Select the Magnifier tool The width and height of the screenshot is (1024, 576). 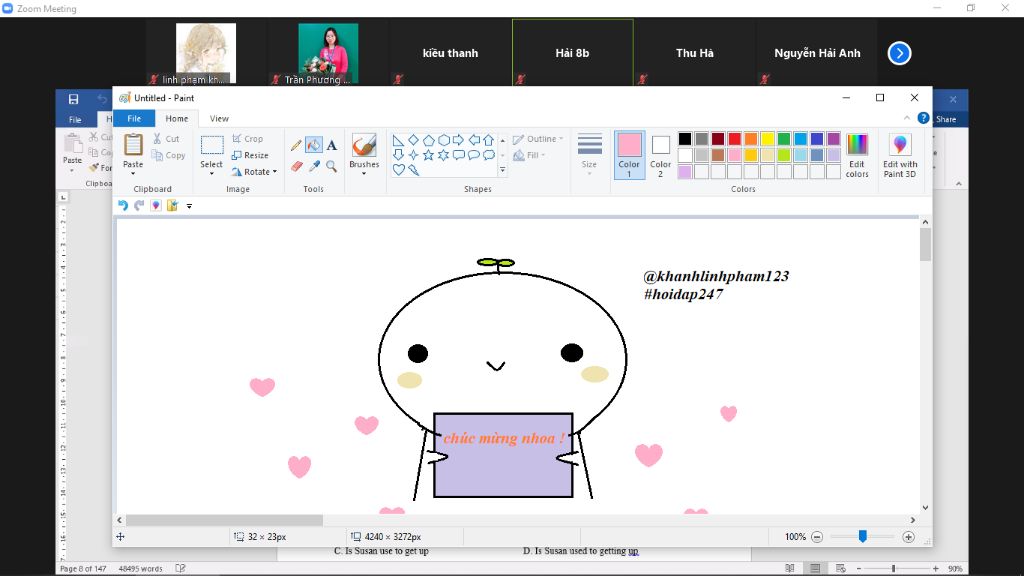pos(332,167)
